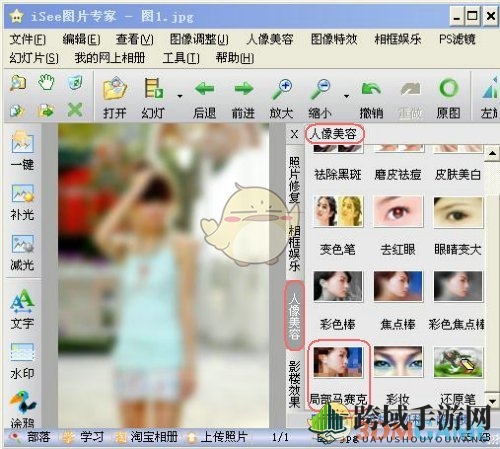This screenshot has height=449, width=500.
Task: Click the 打开 (Open) toolbar icon
Action: (114, 89)
